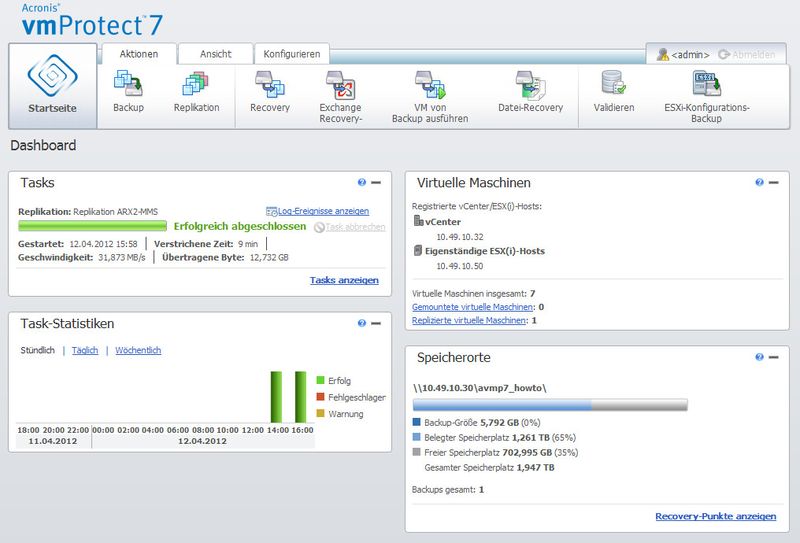Select ESX host 10.49.10.50
Image resolution: width=800 pixels, height=543 pixels.
[459, 266]
